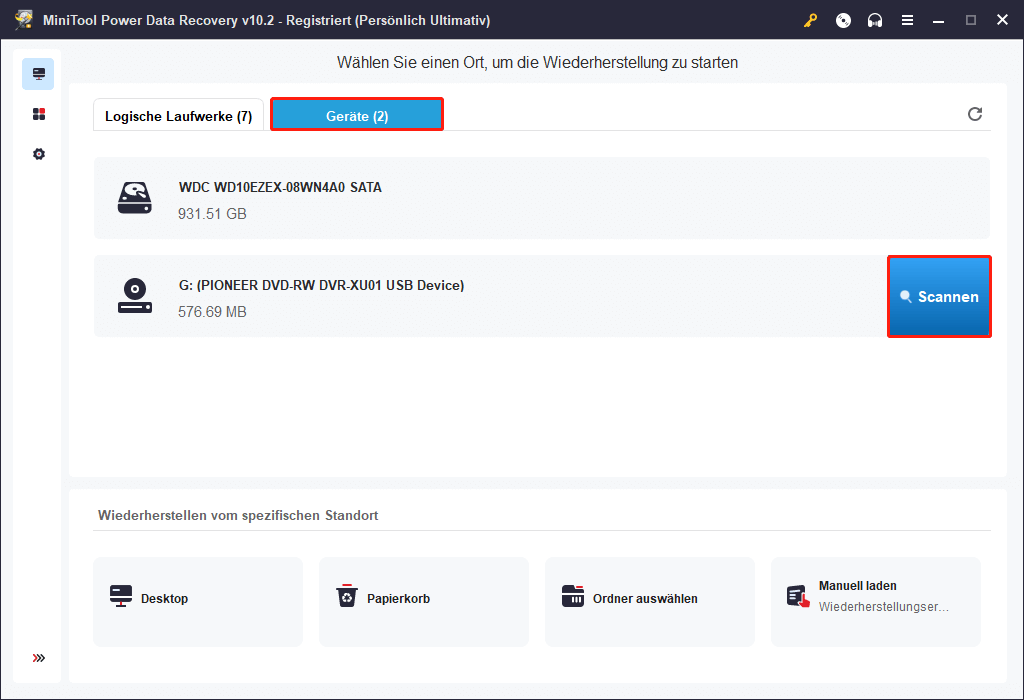Select the WDC WD10EZEX-08WN4A0 SATA drive
Image resolution: width=1024 pixels, height=700 pixels.
pos(541,198)
